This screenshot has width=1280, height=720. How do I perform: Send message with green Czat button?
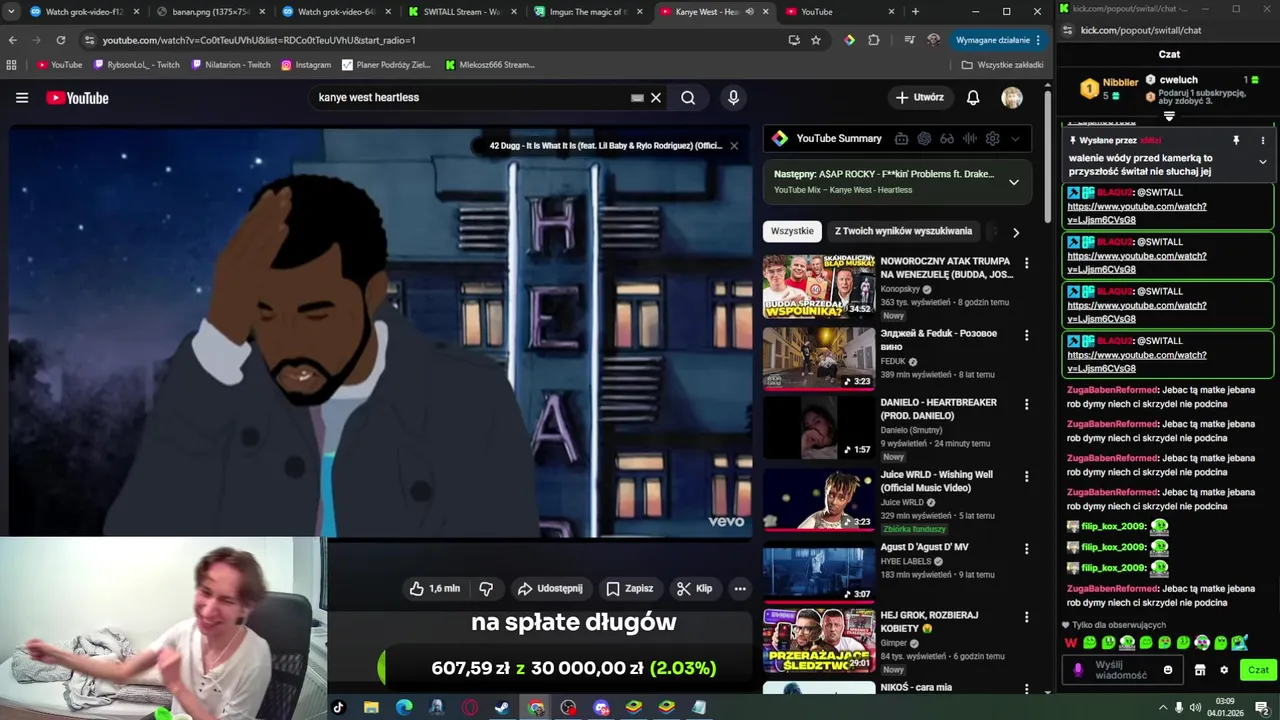[x=1258, y=670]
